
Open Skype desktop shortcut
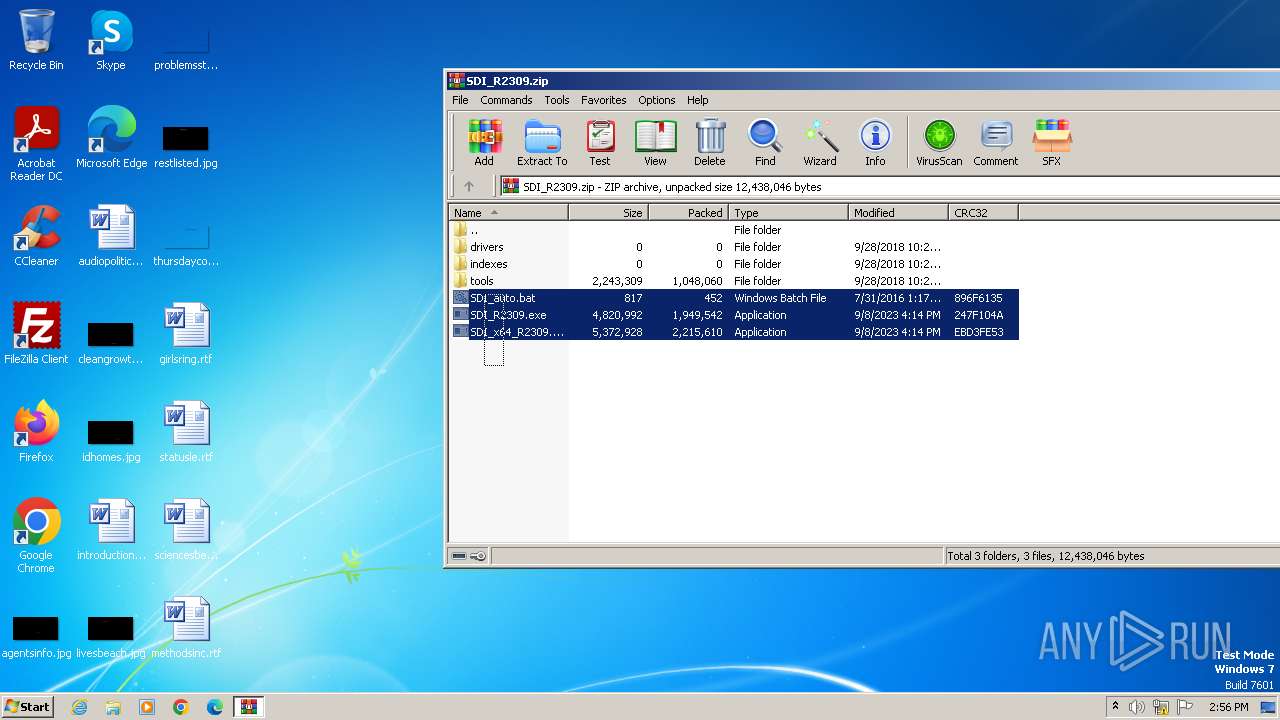click(111, 40)
